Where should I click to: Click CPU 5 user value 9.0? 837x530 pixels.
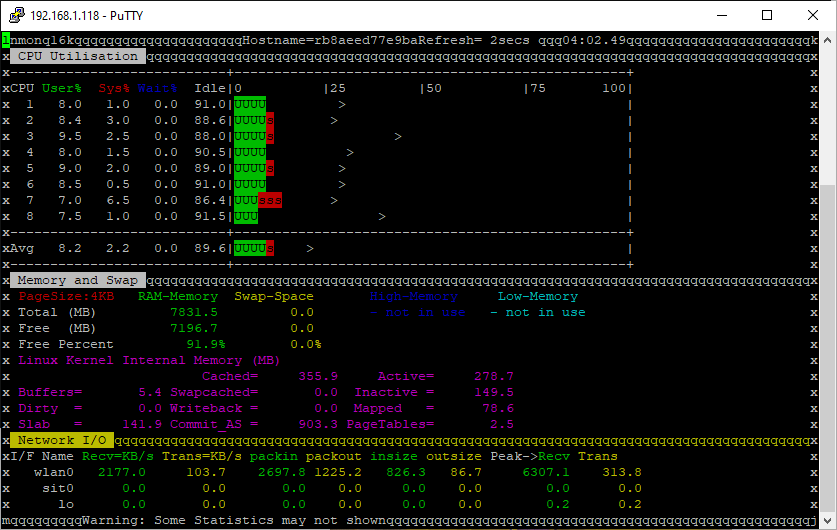click(70, 168)
